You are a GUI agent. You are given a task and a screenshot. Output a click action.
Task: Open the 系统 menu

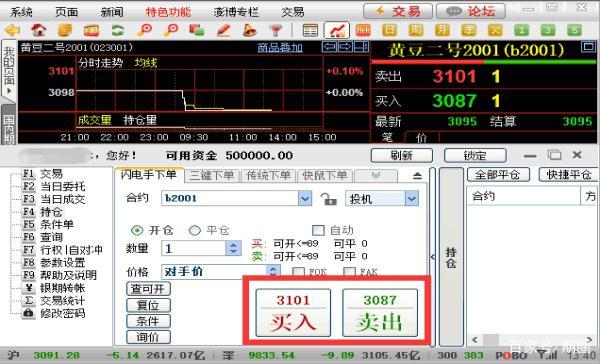click(21, 12)
